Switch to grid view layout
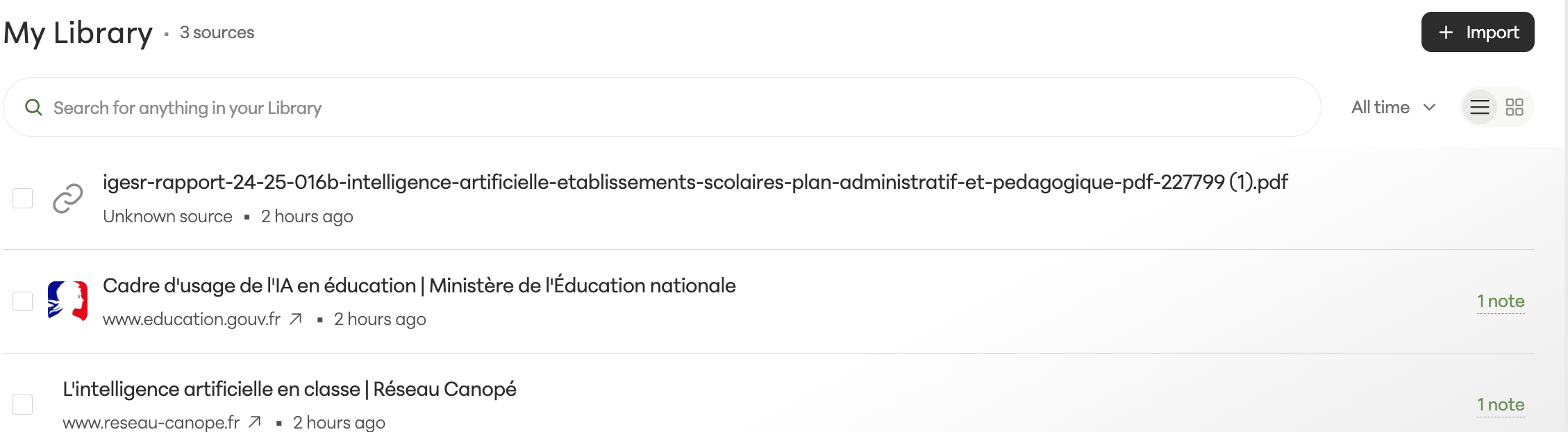 1514,107
